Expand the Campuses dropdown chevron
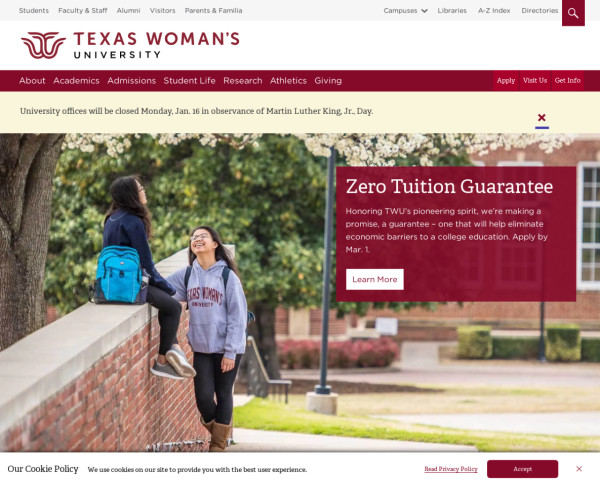Image resolution: width=600 pixels, height=480 pixels. pyautogui.click(x=424, y=11)
